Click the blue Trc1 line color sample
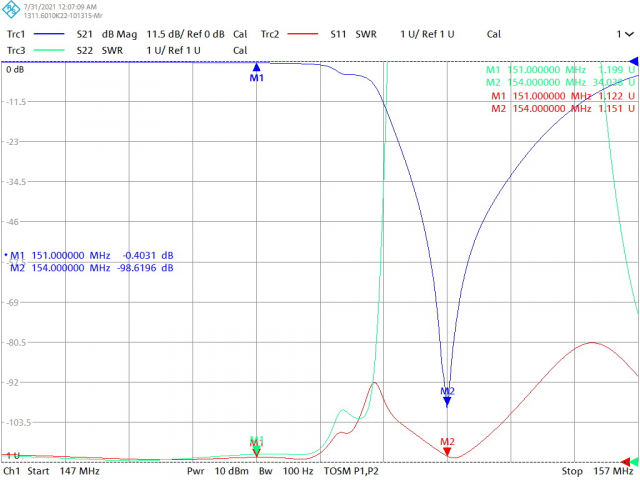Image resolution: width=640 pixels, height=480 pixels. point(49,34)
